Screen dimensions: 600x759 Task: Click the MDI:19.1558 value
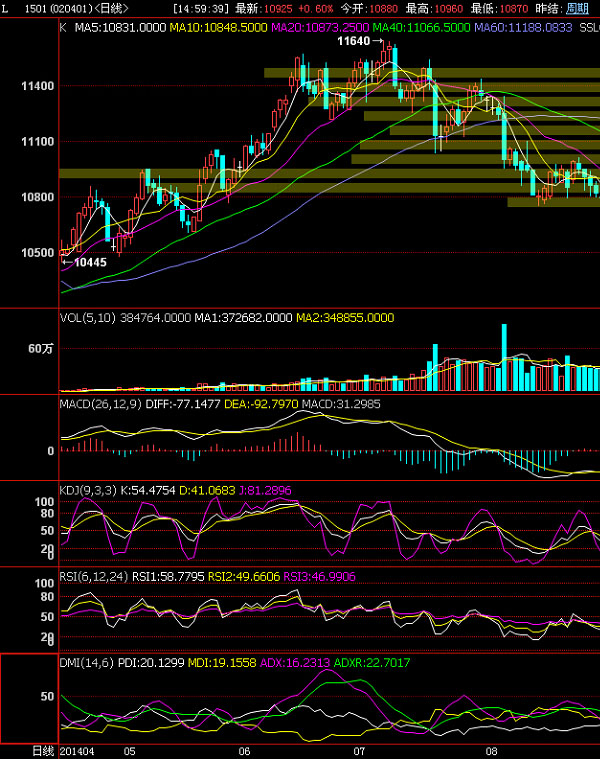[222, 663]
